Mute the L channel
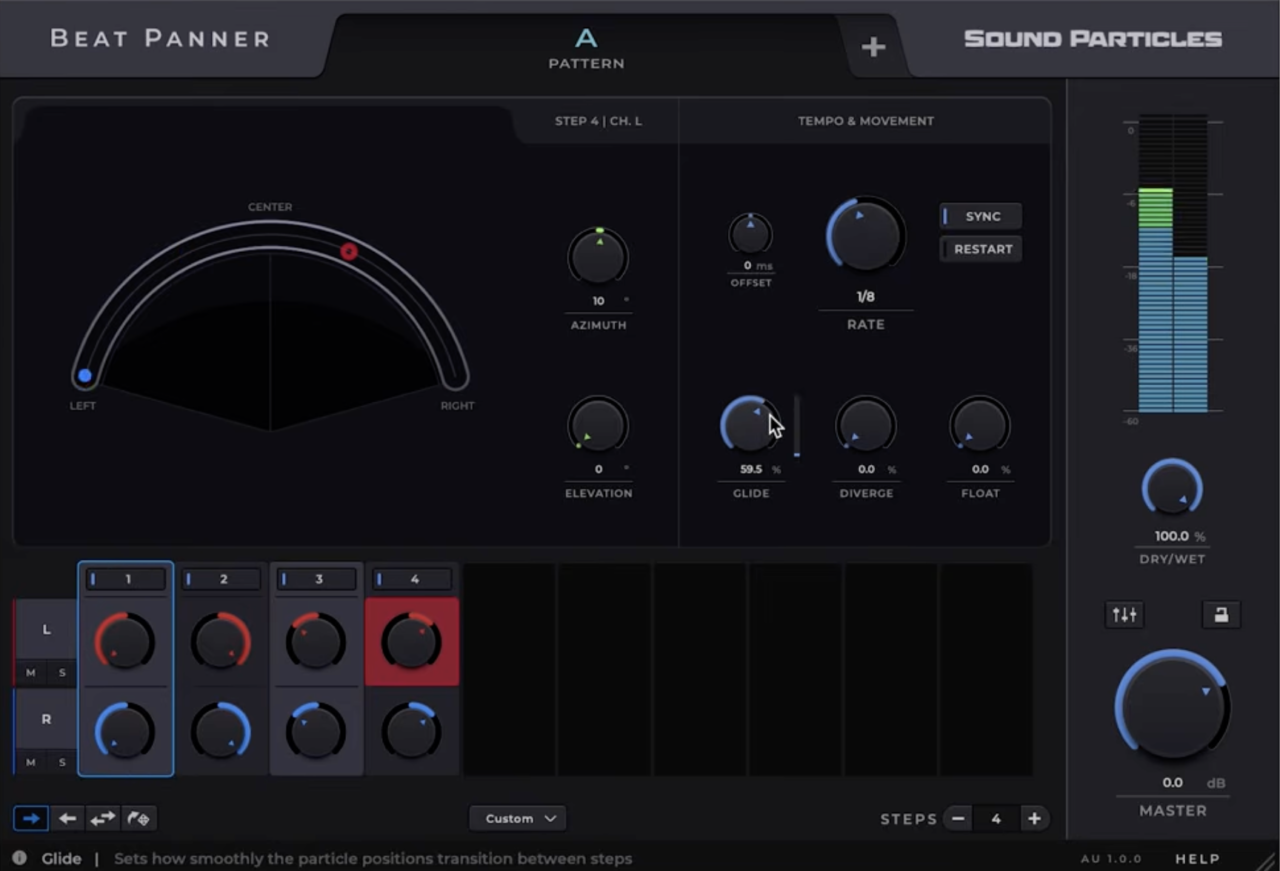This screenshot has height=871, width=1280. [31, 673]
